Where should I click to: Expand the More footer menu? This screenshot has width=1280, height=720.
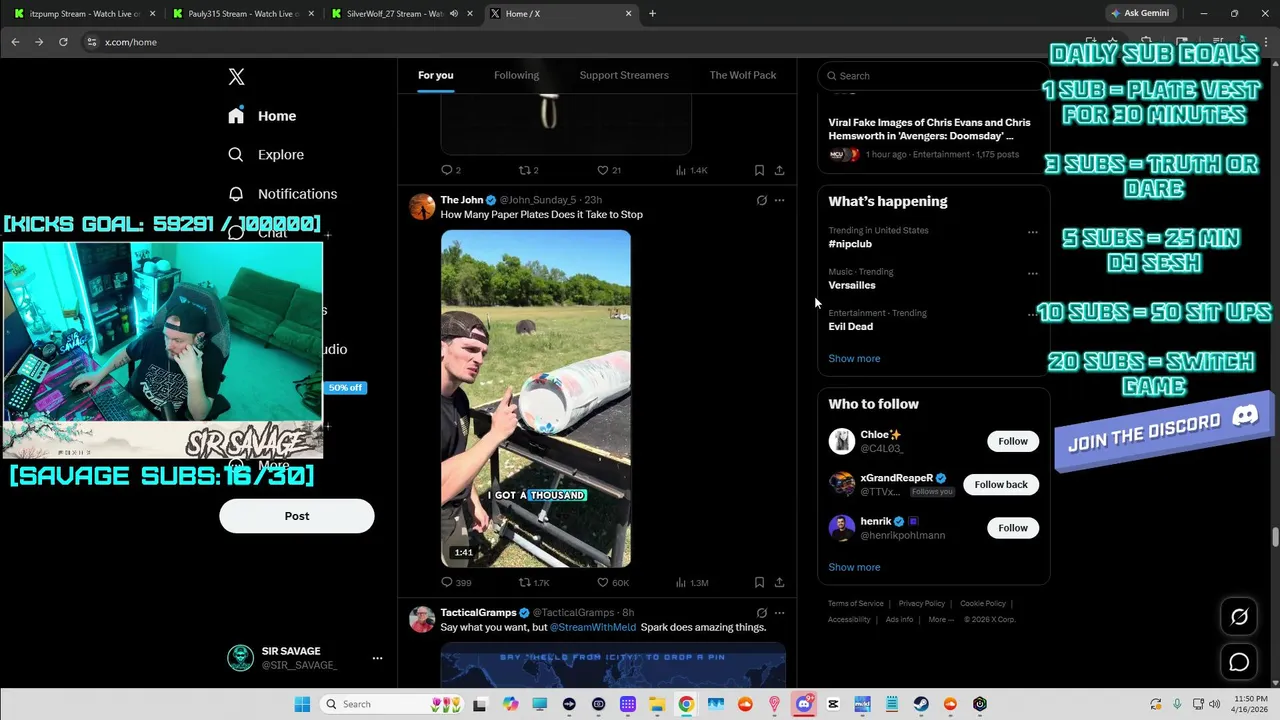pos(940,620)
